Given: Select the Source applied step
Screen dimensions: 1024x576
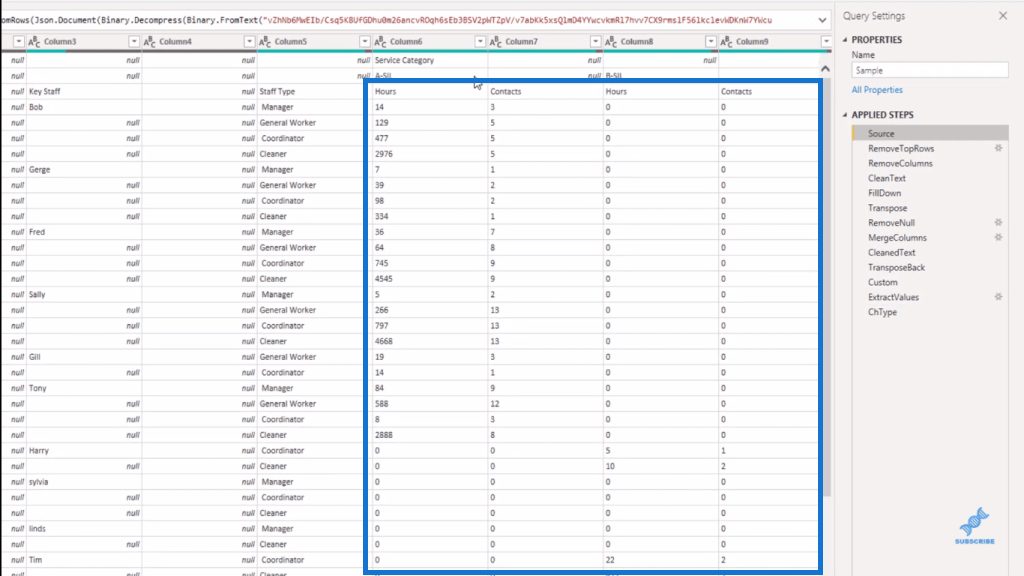Looking at the screenshot, I should pos(930,133).
